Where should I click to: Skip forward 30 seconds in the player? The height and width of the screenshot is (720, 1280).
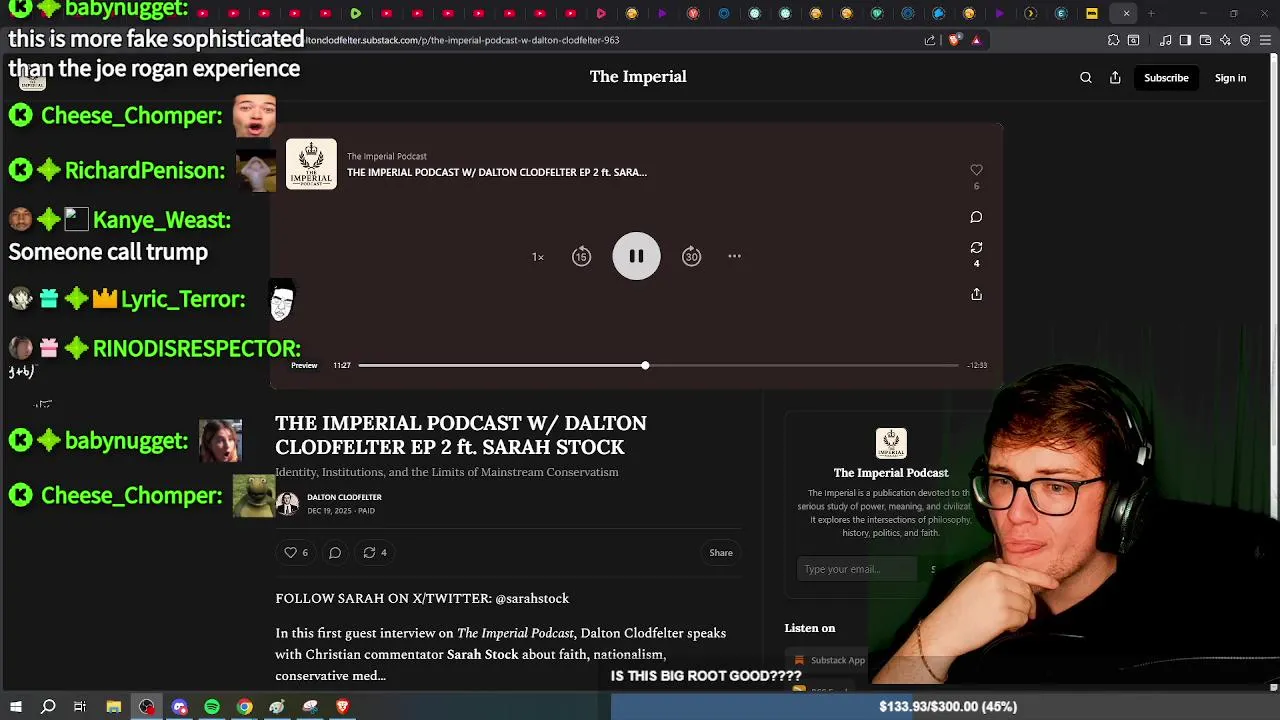pyautogui.click(x=691, y=257)
